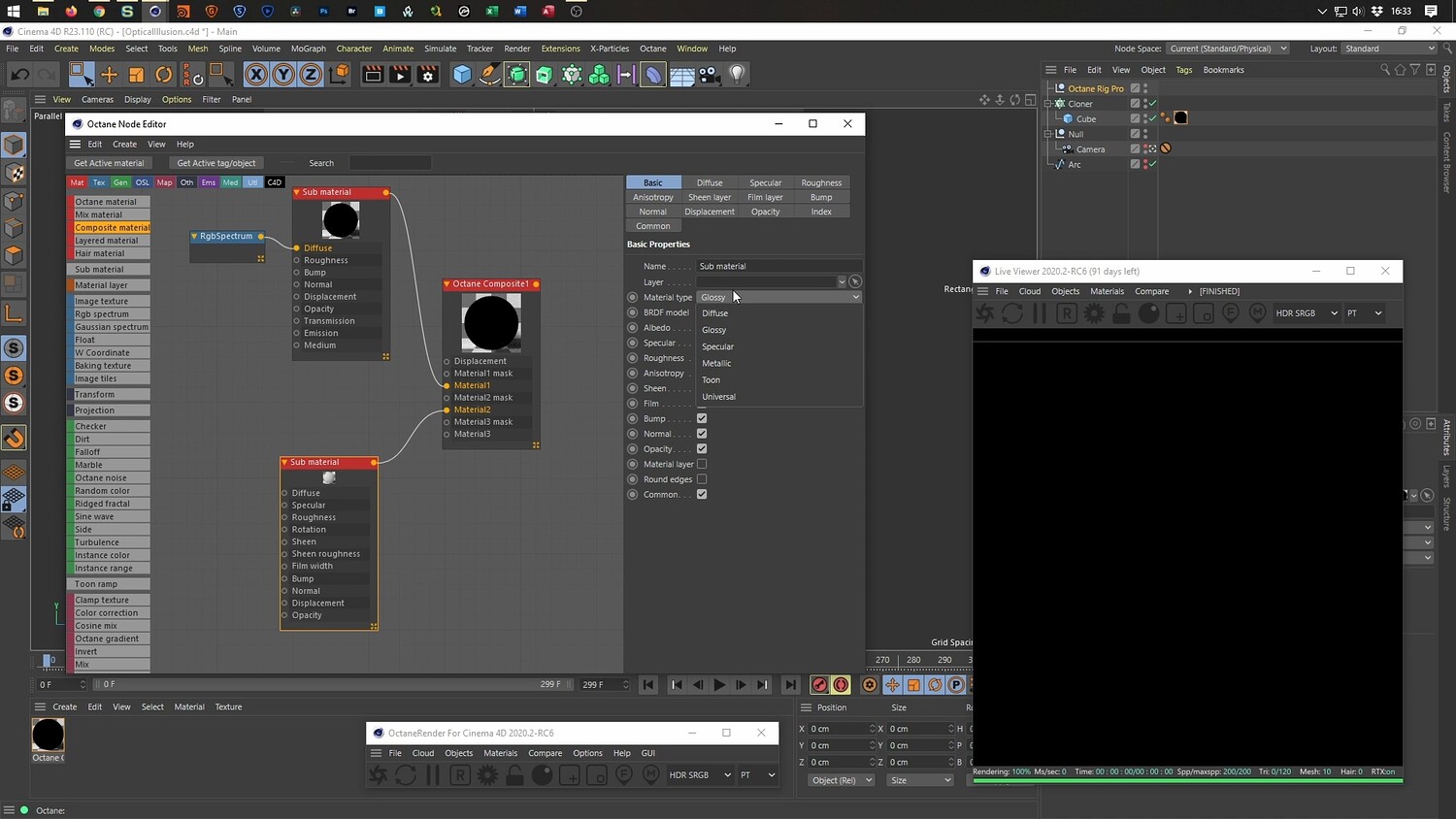The image size is (1456, 819).
Task: Open the Materials menu in Live Viewer
Action: coord(1107,291)
